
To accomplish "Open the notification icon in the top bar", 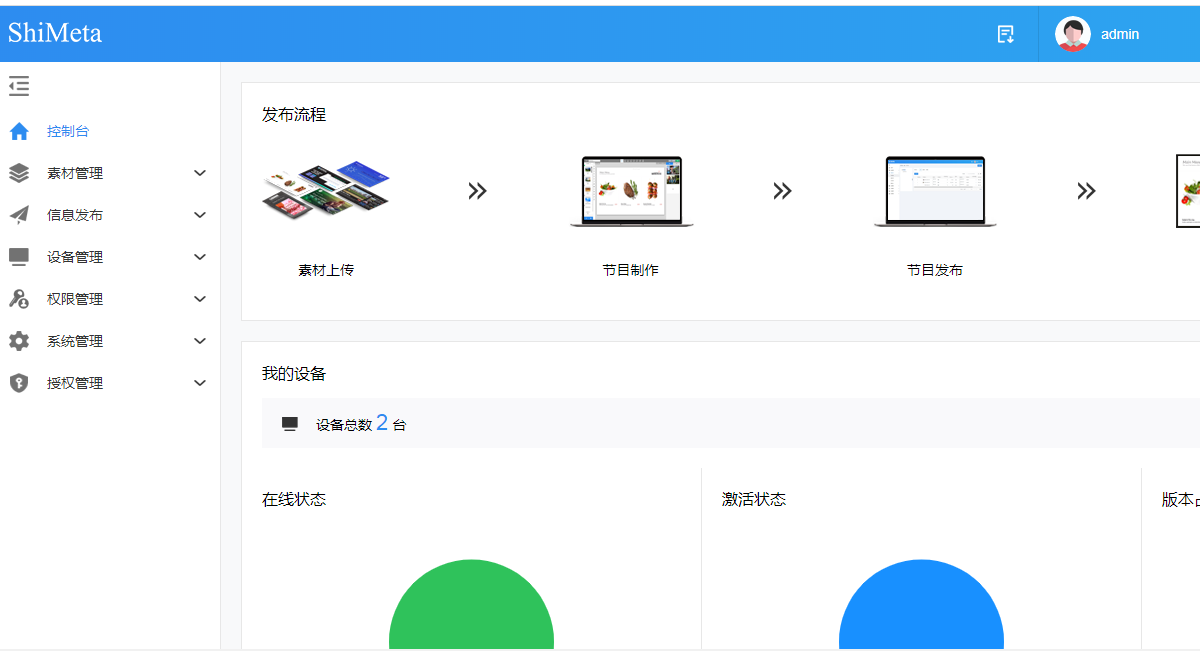I will coord(1005,33).
